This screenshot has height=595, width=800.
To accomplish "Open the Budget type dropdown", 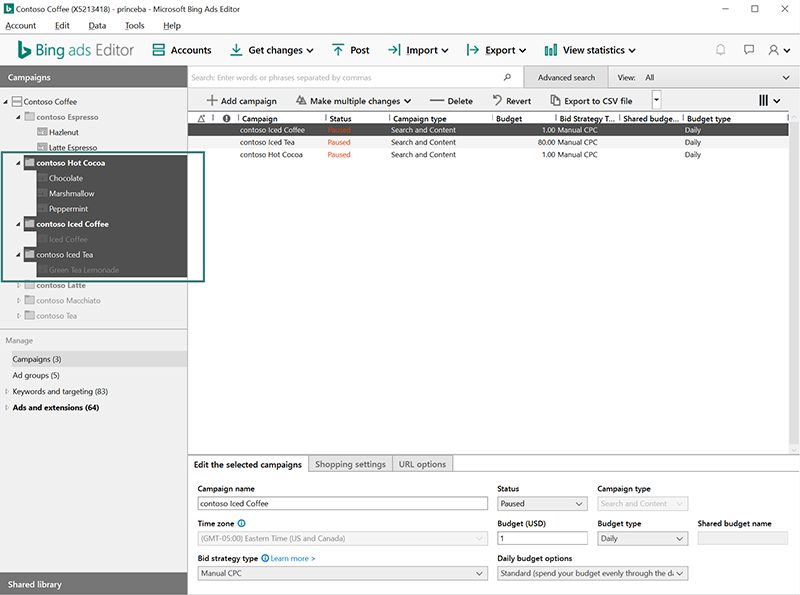I will tap(642, 538).
